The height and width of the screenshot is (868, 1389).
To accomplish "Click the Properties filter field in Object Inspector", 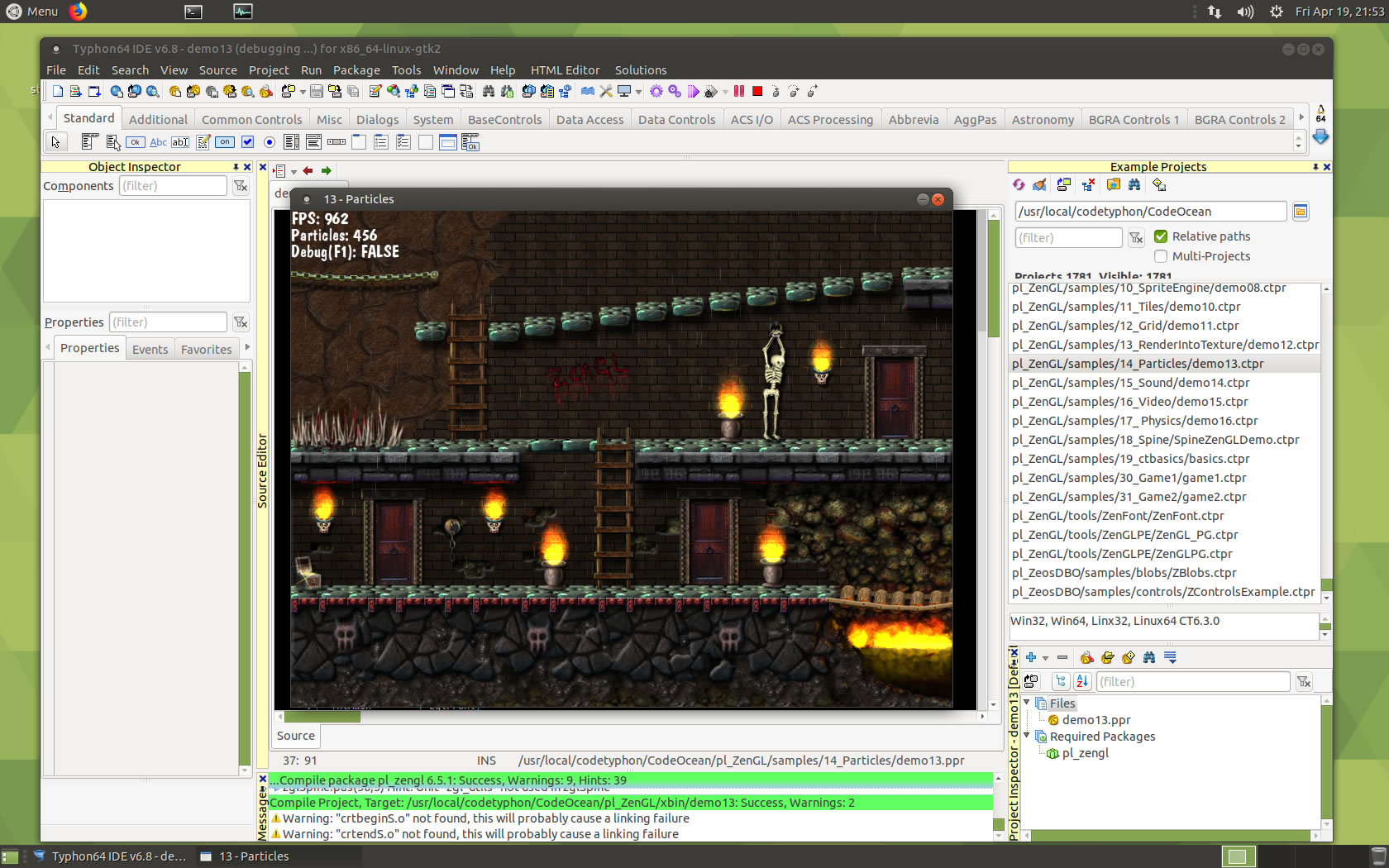I will pyautogui.click(x=168, y=322).
